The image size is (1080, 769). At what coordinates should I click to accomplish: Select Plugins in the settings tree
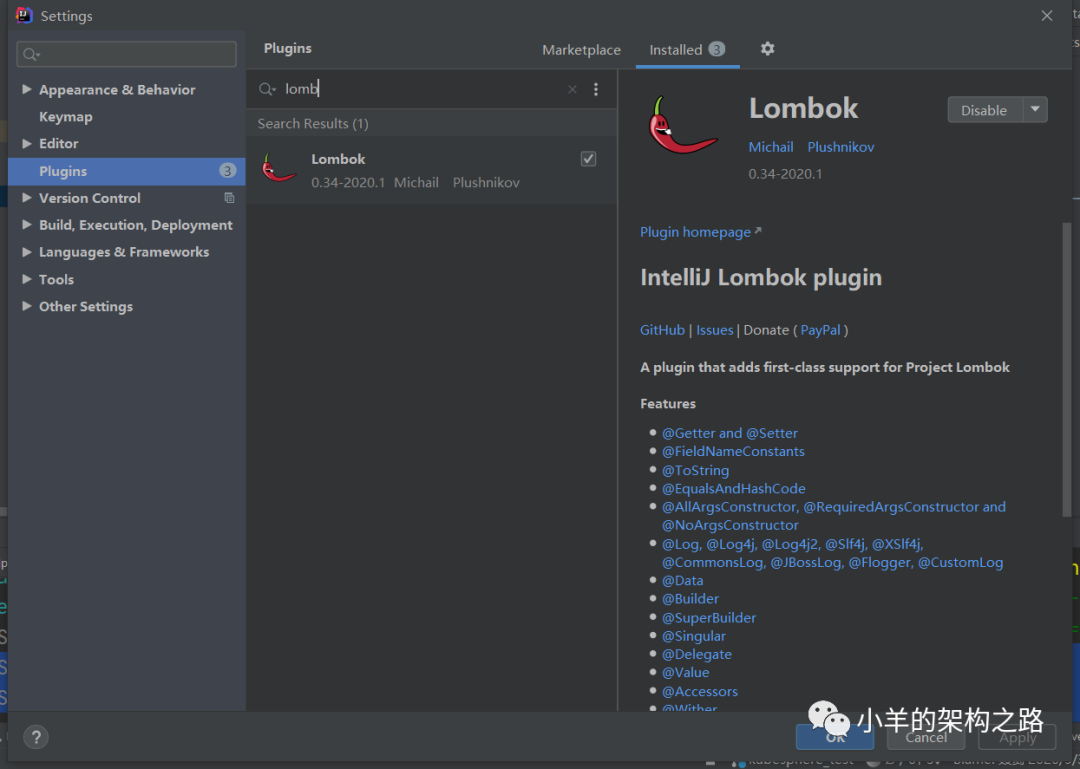point(127,171)
